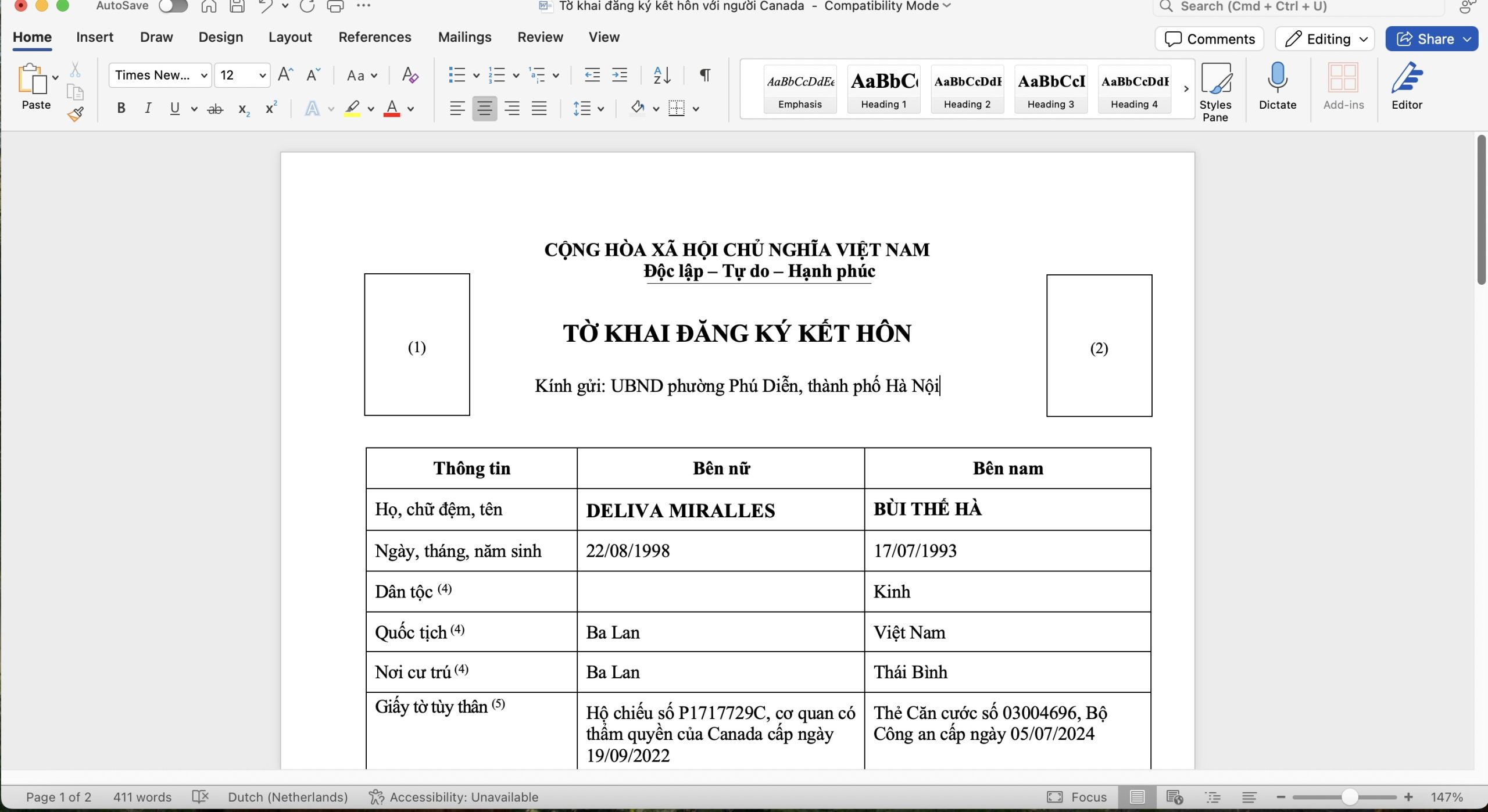1488x812 pixels.
Task: Click the Comments button
Action: [1210, 39]
